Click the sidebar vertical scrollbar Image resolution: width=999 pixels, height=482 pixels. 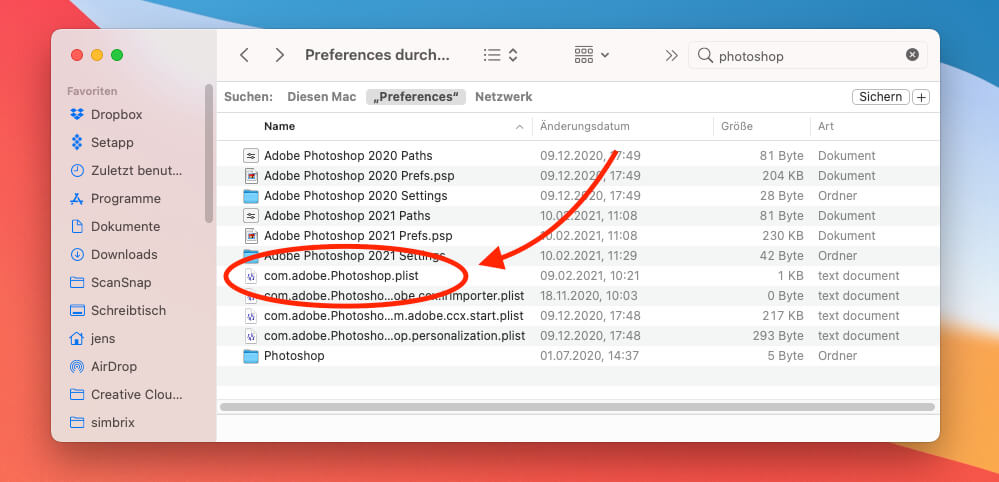click(209, 153)
